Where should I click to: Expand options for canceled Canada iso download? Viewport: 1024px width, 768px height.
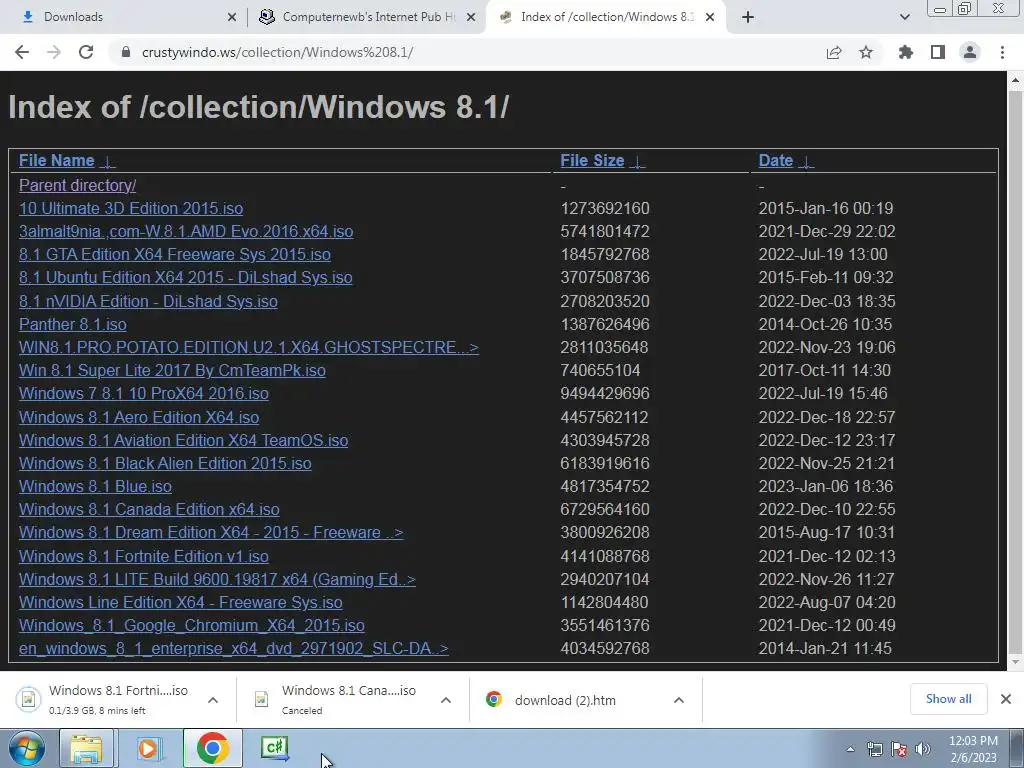446,700
